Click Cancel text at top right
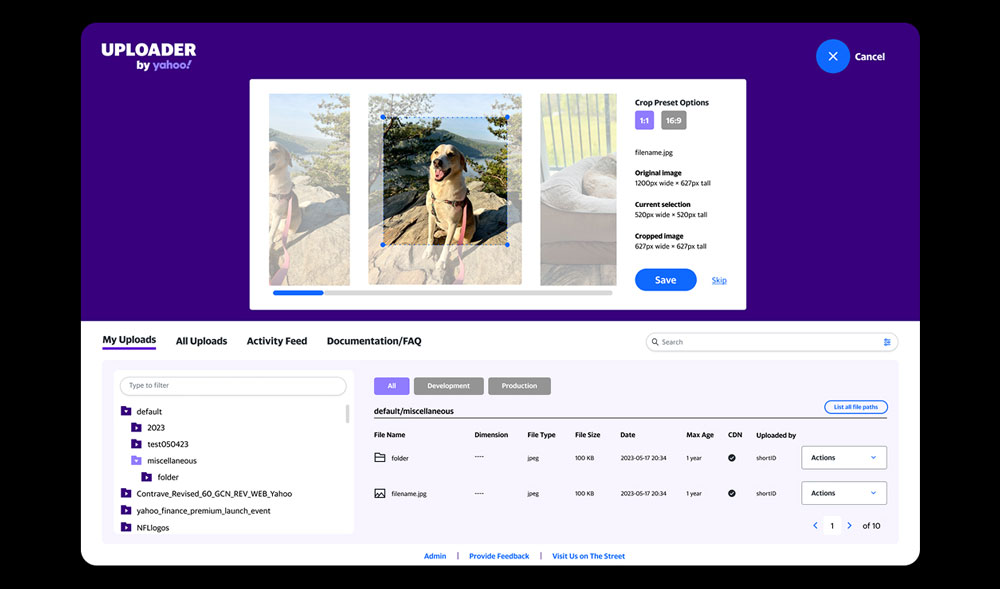The height and width of the screenshot is (589, 1000). pyautogui.click(x=869, y=57)
